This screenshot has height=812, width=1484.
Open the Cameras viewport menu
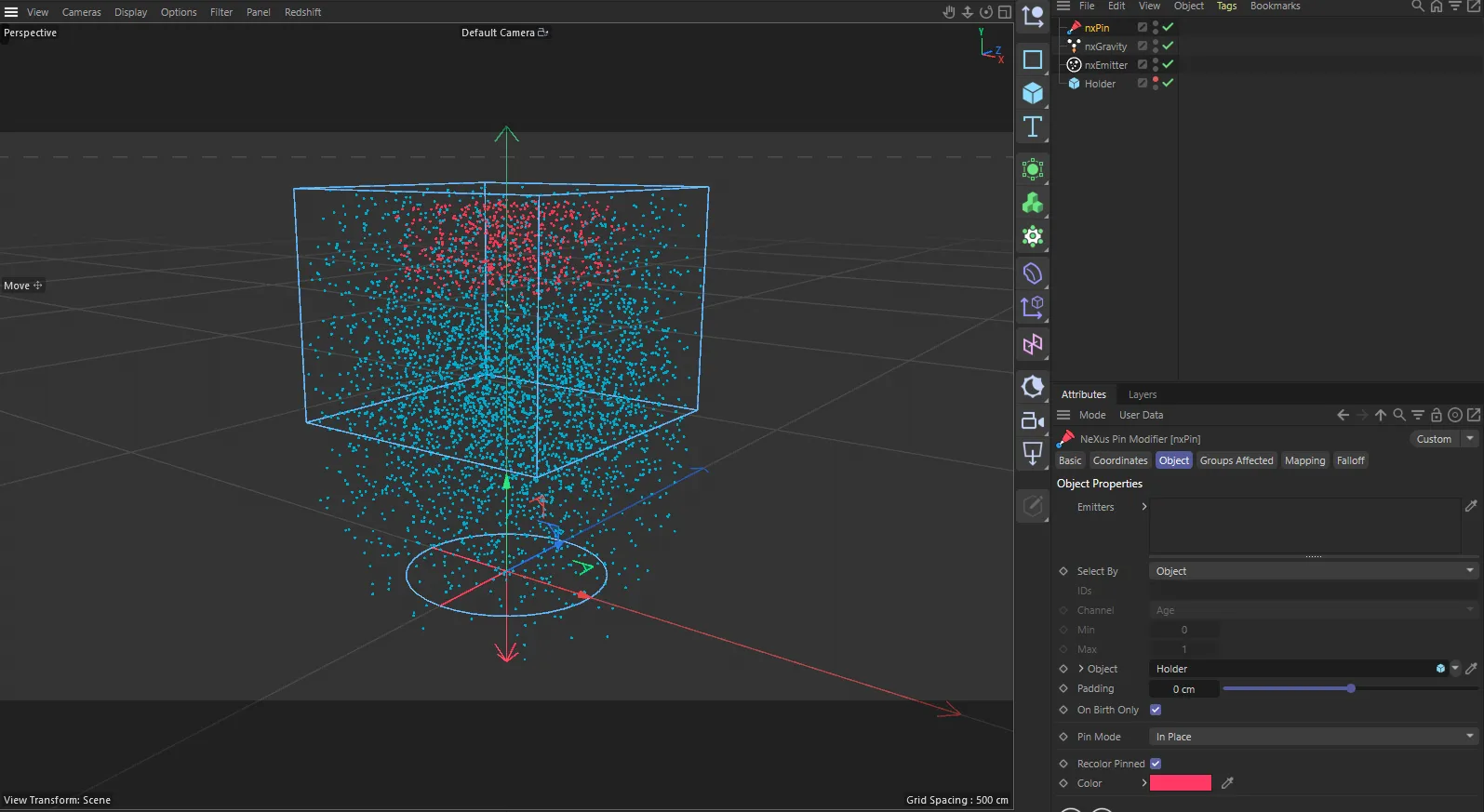point(82,12)
